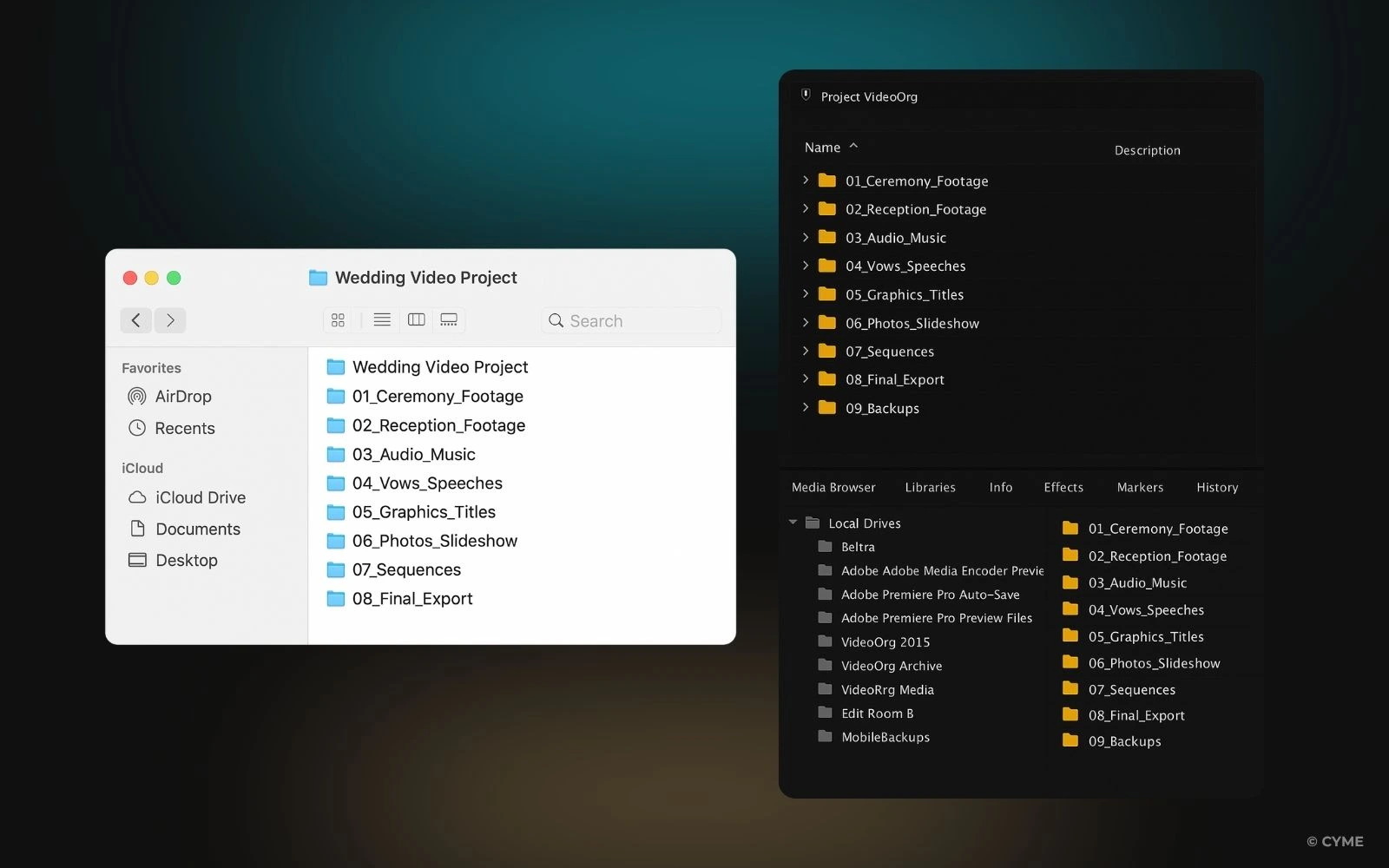Screen dimensions: 1389x868
Task: Click the shield icon beside Project VideoOrg
Action: coord(806,95)
